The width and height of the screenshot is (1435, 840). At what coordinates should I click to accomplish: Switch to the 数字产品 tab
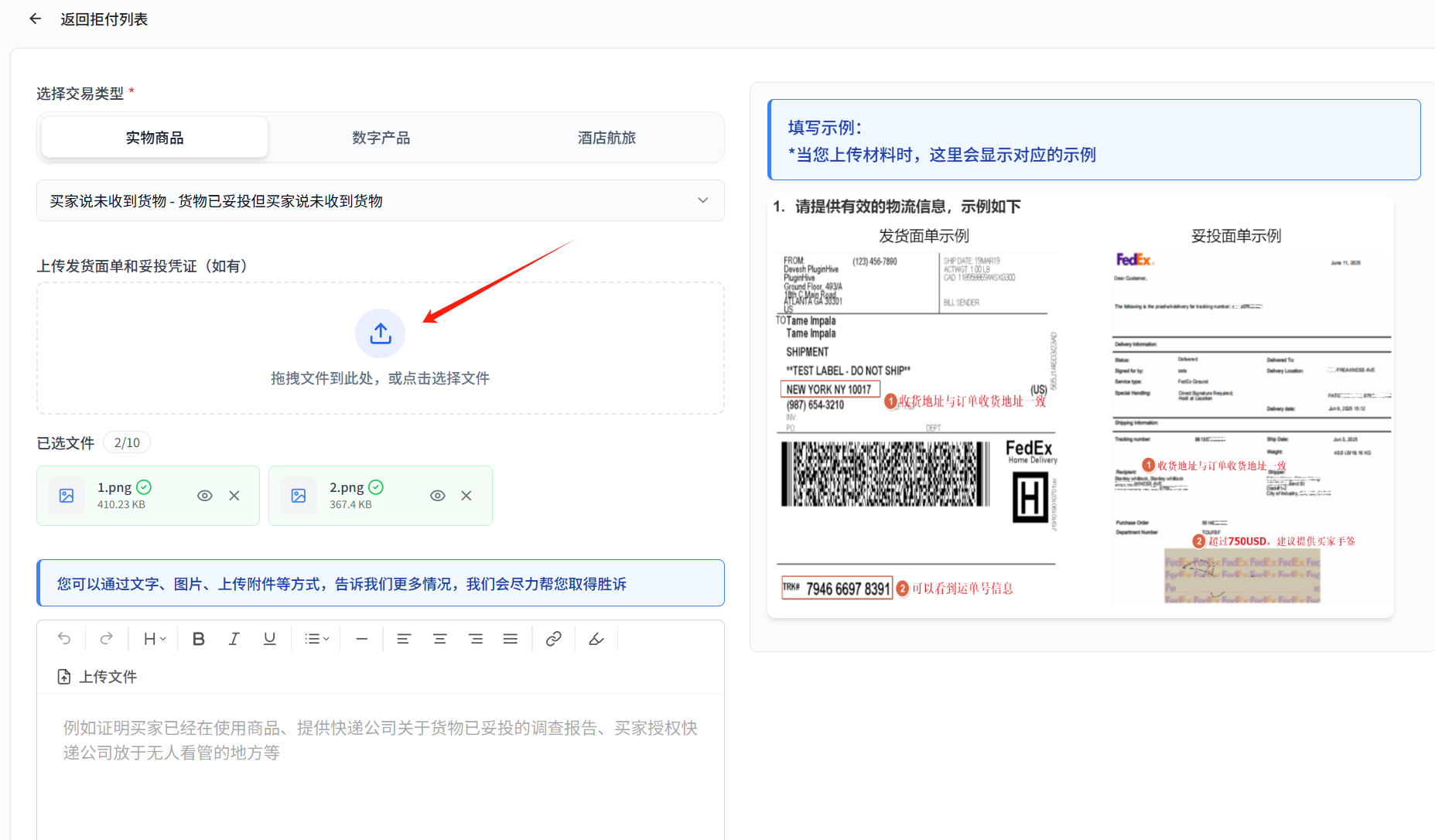[x=381, y=138]
